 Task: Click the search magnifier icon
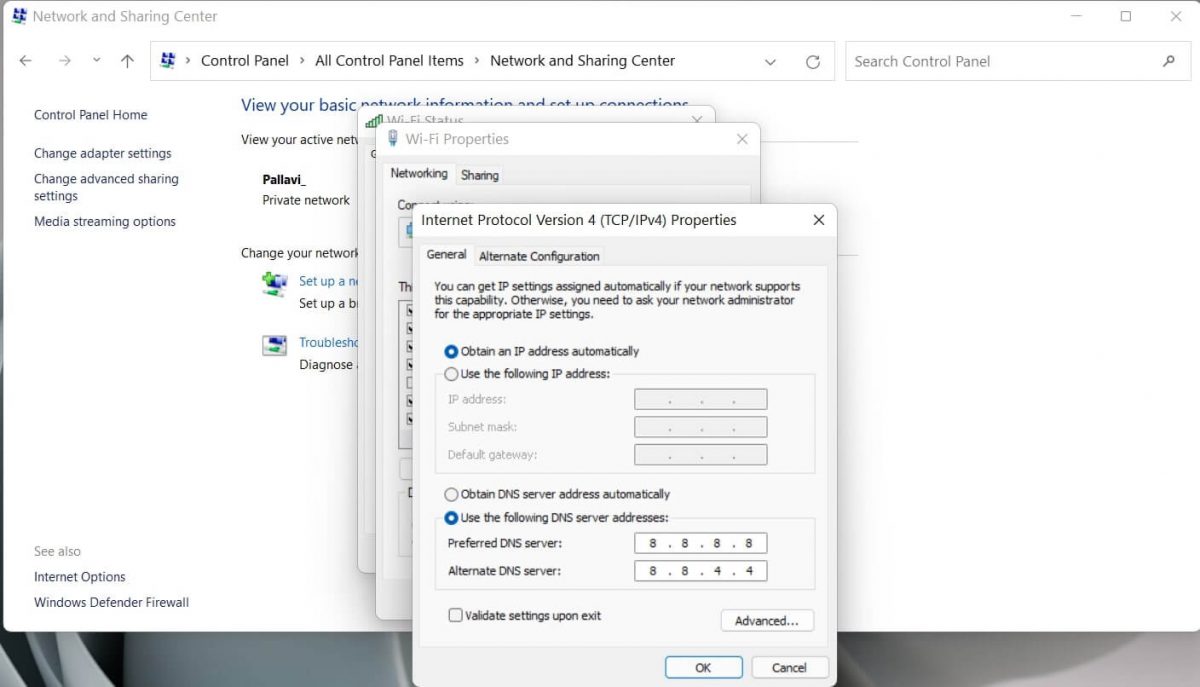(1168, 61)
